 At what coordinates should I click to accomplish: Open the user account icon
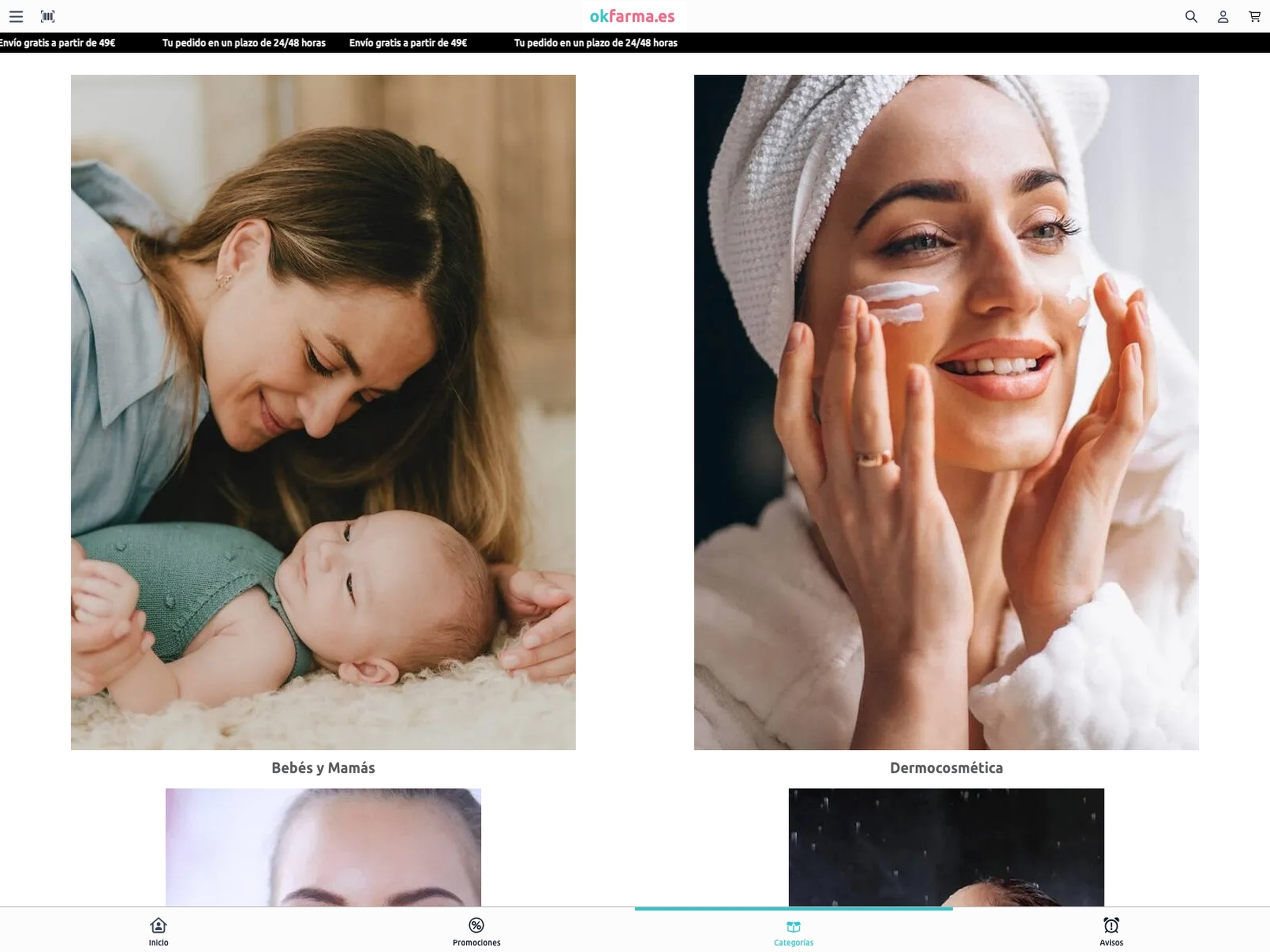click(1223, 17)
